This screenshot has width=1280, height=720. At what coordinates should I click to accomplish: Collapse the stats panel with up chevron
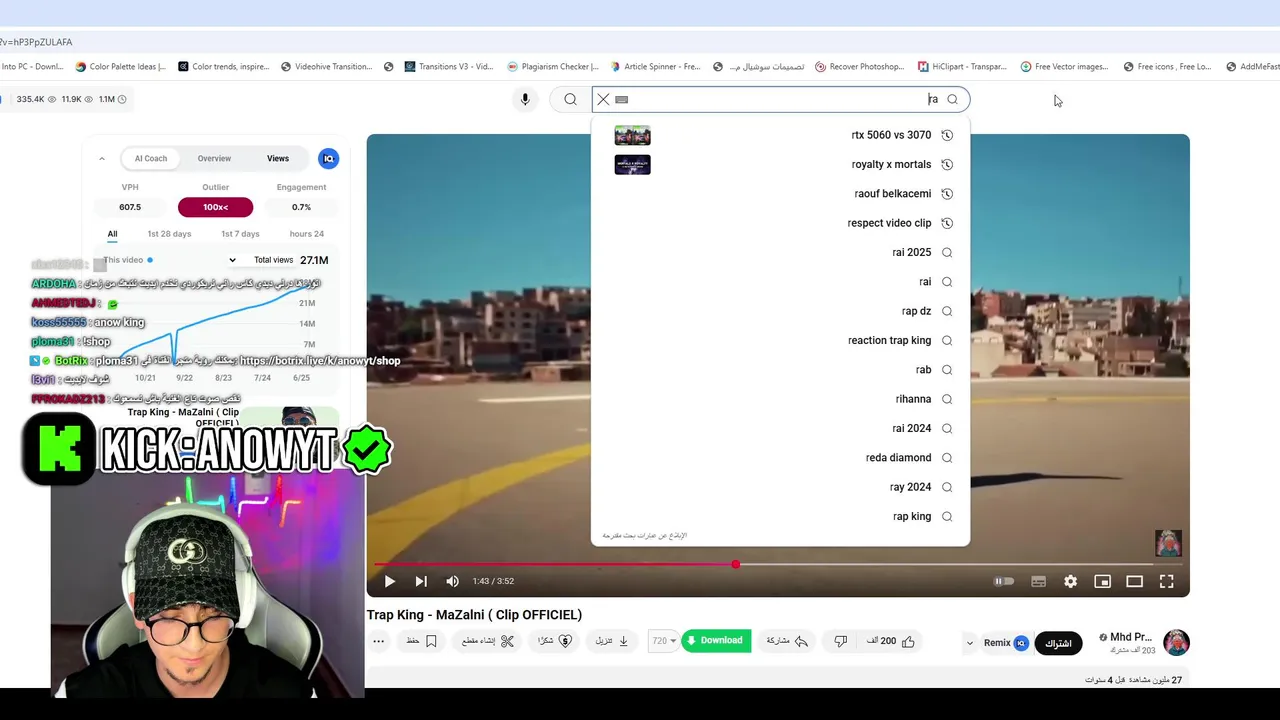tap(102, 159)
